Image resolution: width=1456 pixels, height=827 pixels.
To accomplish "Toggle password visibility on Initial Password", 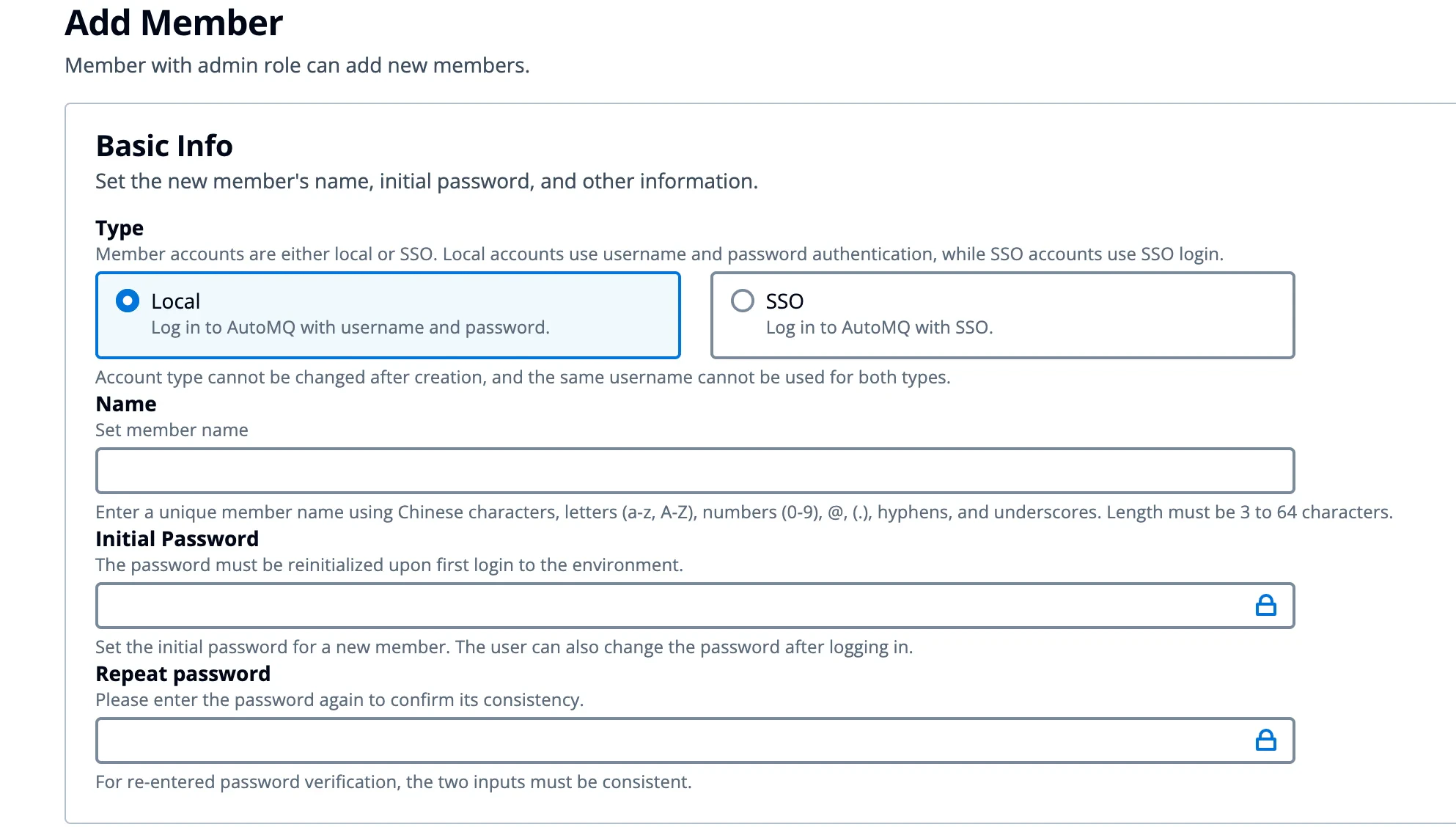I will [1266, 606].
